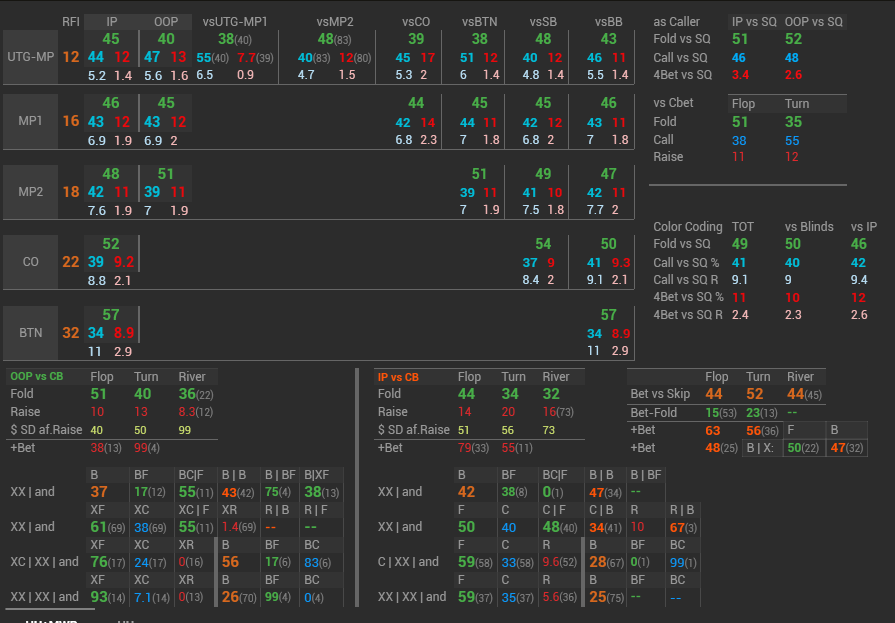Viewport: 895px width, 623px height.
Task: Click the 'IP vs SQ' column header
Action: (753, 21)
